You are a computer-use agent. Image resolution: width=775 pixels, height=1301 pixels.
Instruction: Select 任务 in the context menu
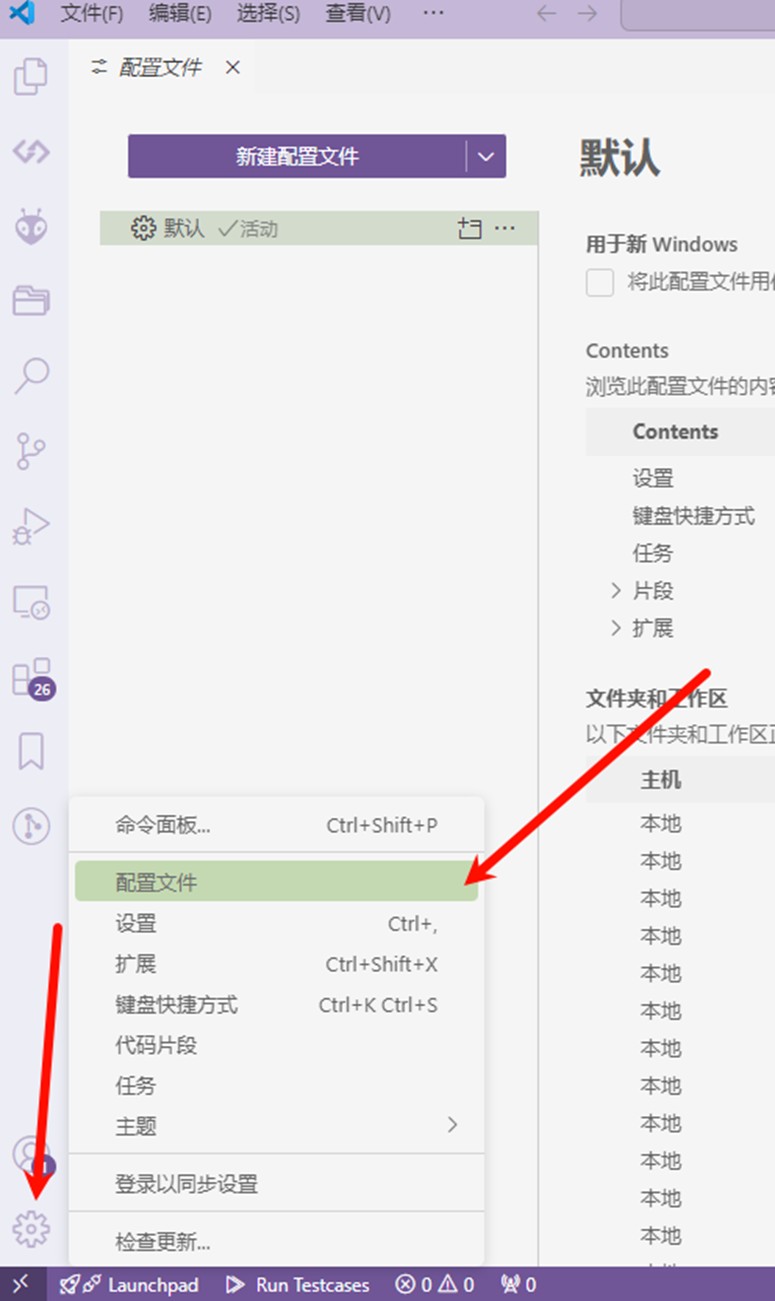click(276, 1085)
